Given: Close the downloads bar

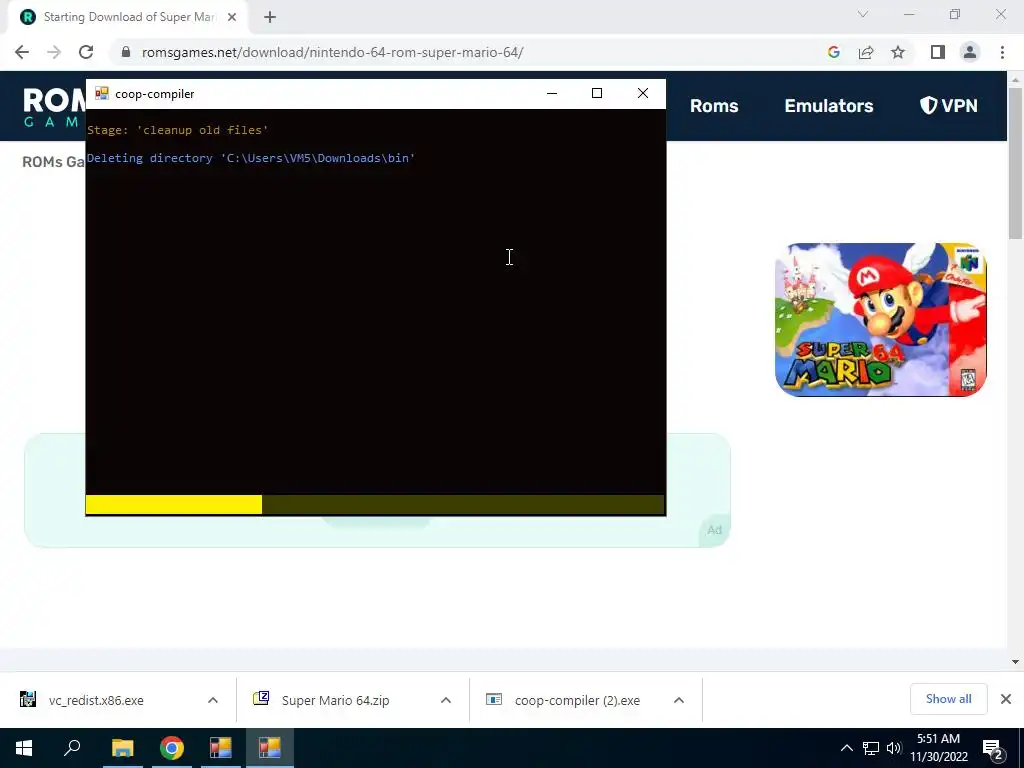Looking at the screenshot, I should tap(1006, 699).
